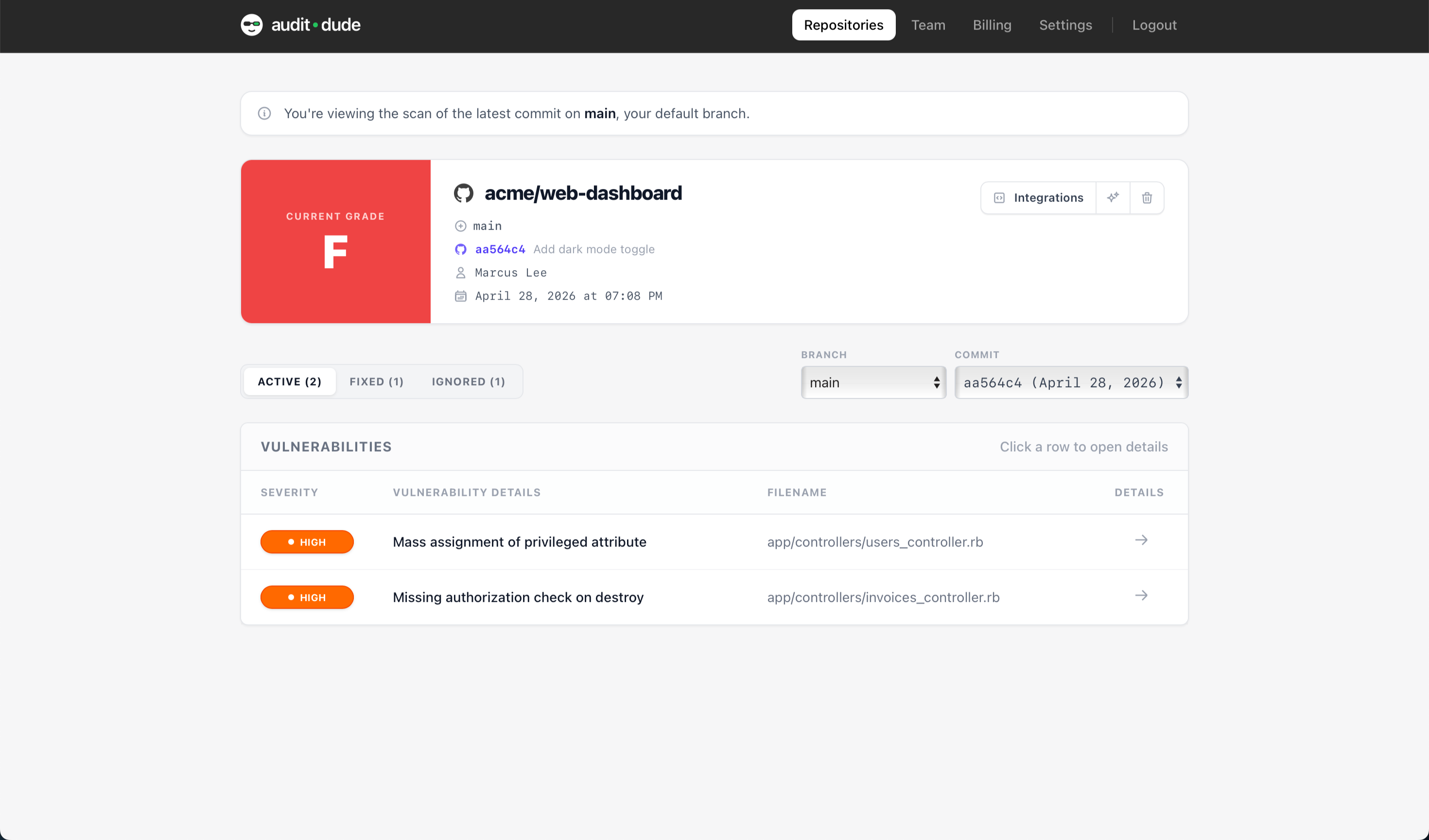Expand the Branch dropdown showing main

pos(873,383)
